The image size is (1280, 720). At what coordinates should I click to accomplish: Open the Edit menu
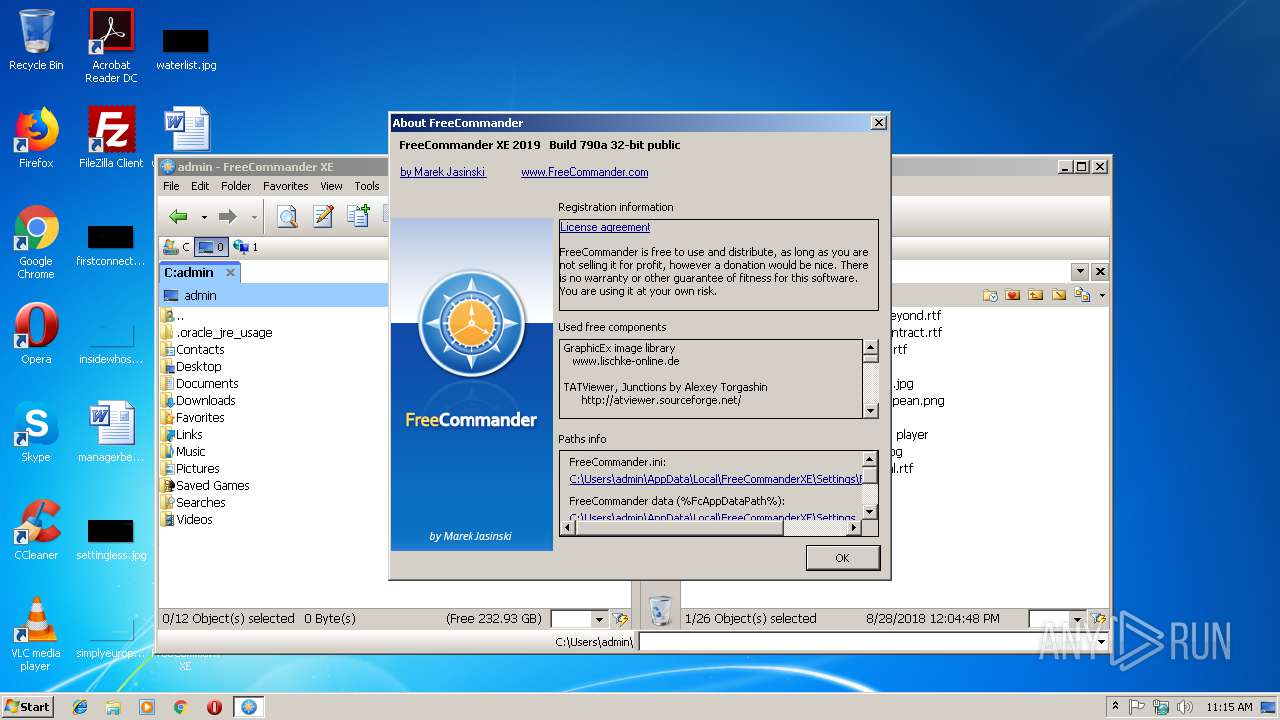[x=200, y=186]
